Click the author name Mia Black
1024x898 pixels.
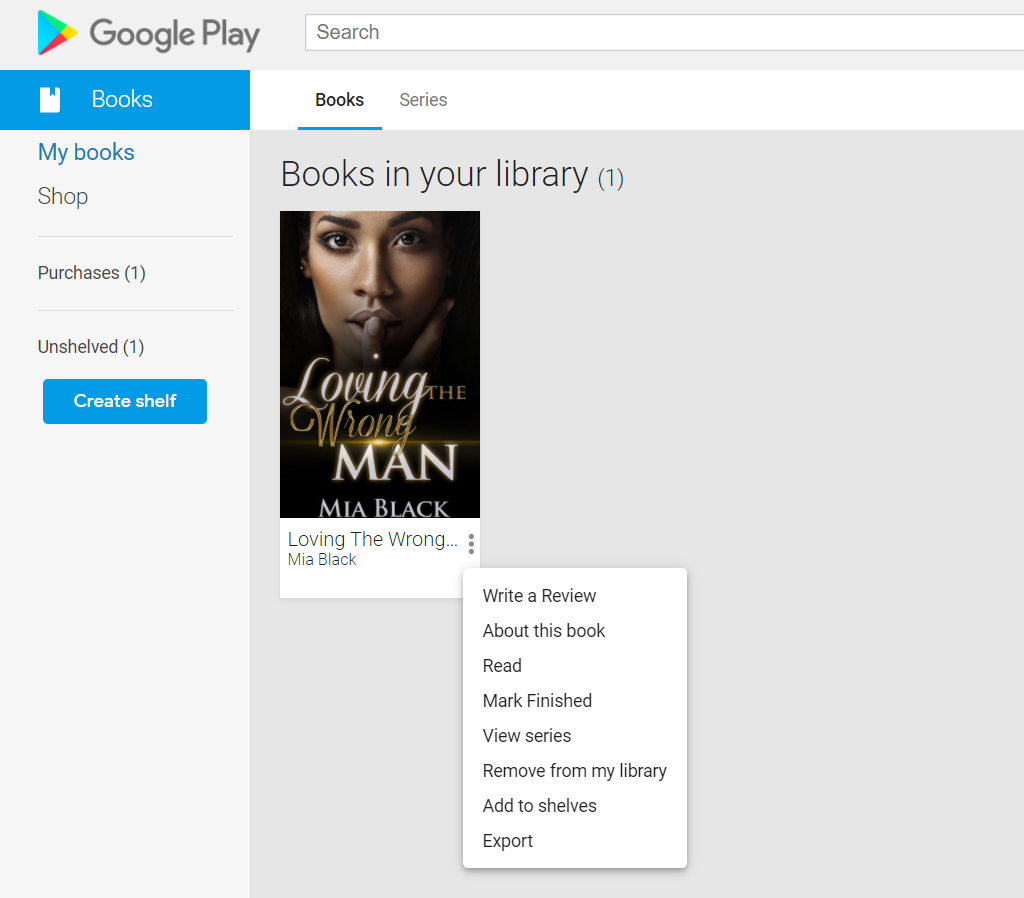[x=322, y=560]
